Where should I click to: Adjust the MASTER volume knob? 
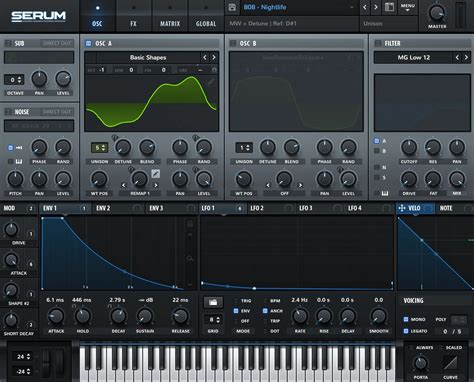click(x=437, y=13)
